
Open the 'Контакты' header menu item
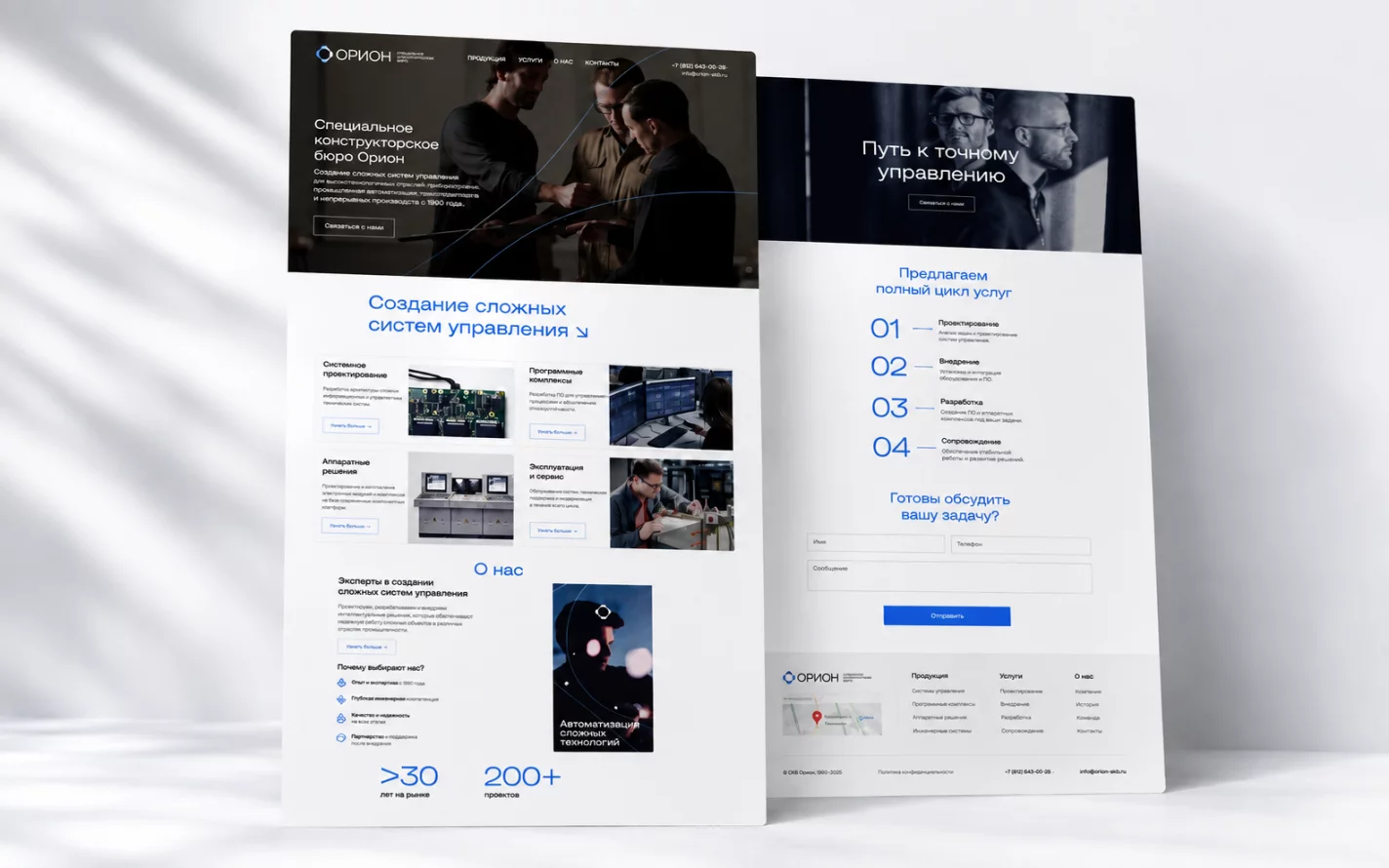coord(602,63)
